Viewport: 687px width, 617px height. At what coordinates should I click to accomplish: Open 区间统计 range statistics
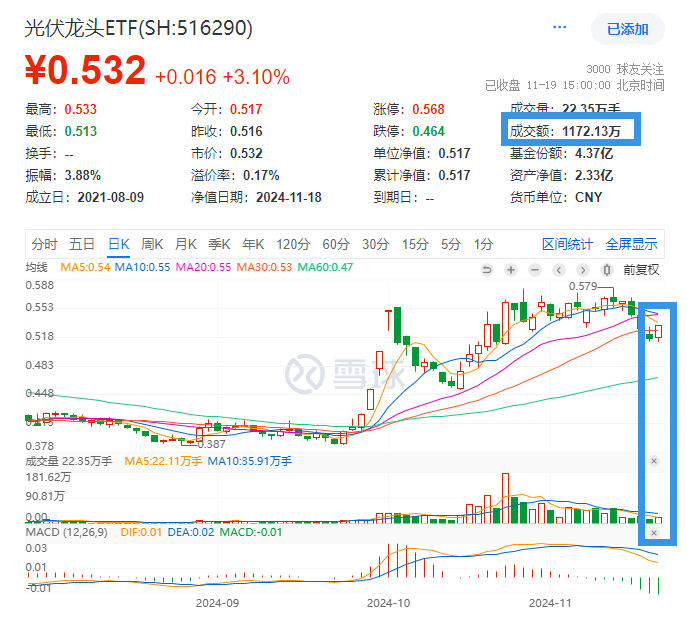click(567, 244)
